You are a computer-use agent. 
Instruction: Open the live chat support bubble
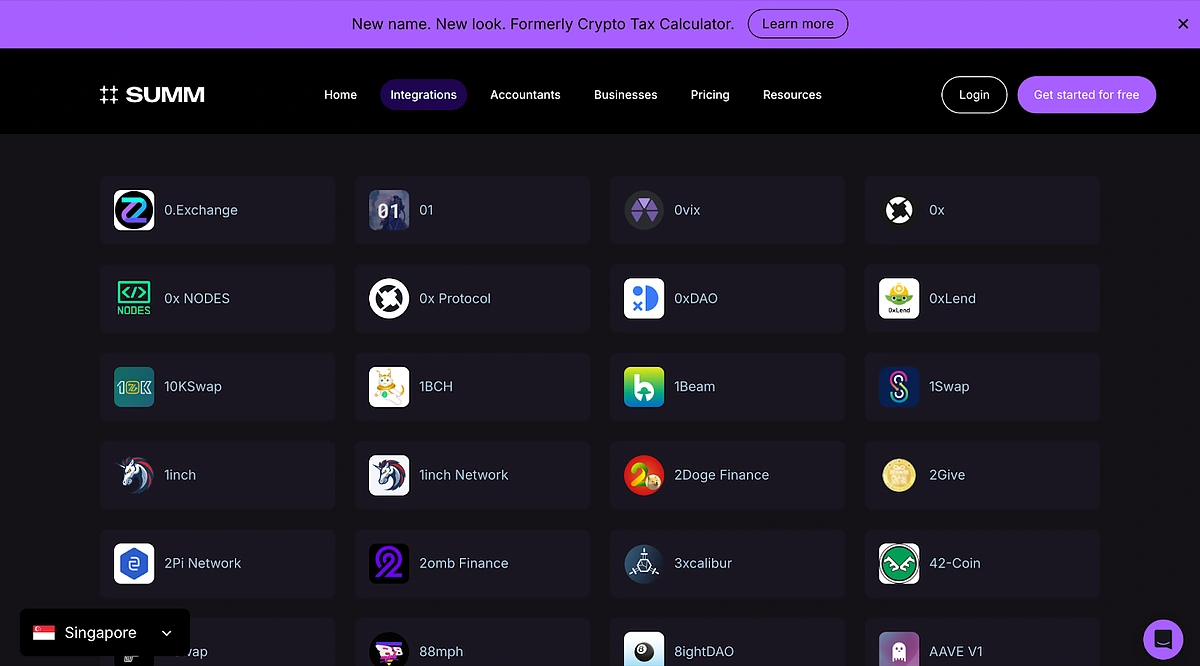1163,638
